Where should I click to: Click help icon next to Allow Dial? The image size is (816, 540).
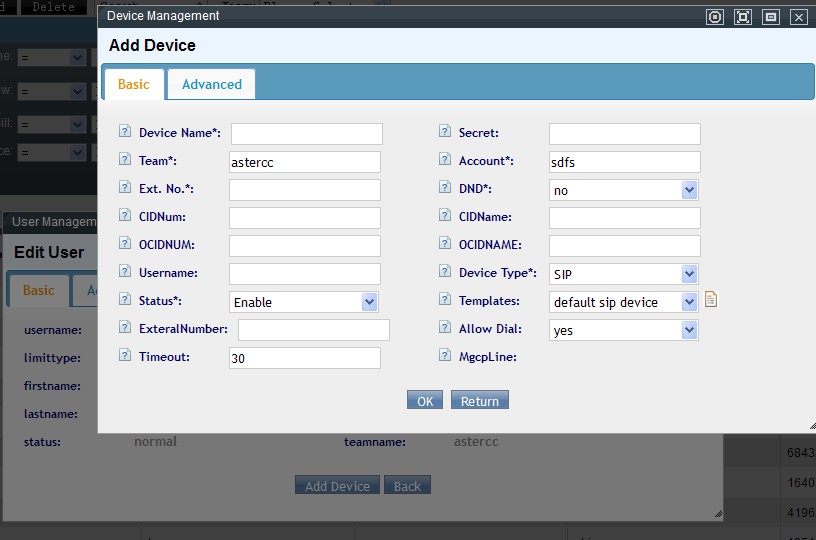[445, 328]
